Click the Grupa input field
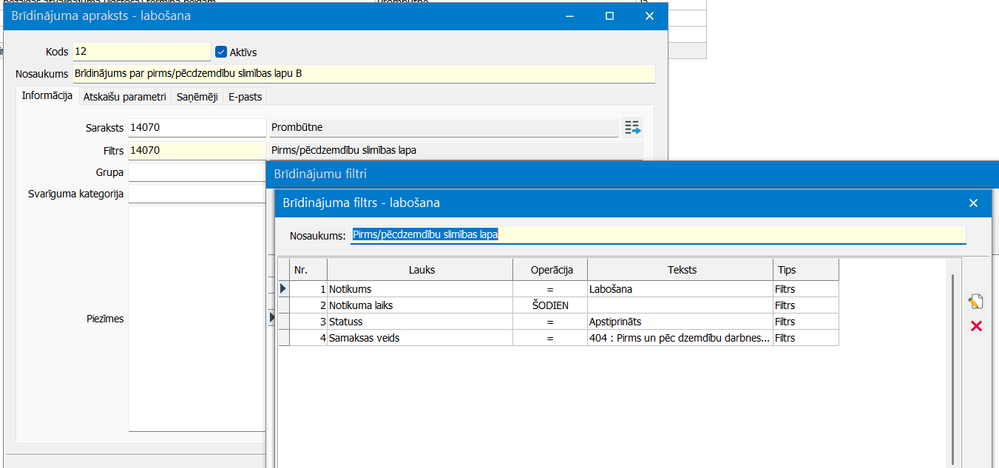 (197, 172)
